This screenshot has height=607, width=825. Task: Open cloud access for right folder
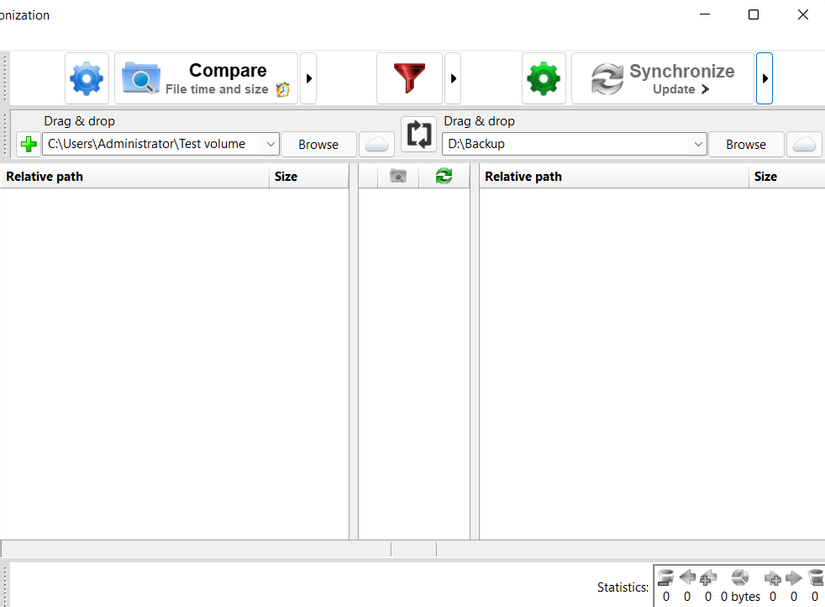tap(804, 144)
